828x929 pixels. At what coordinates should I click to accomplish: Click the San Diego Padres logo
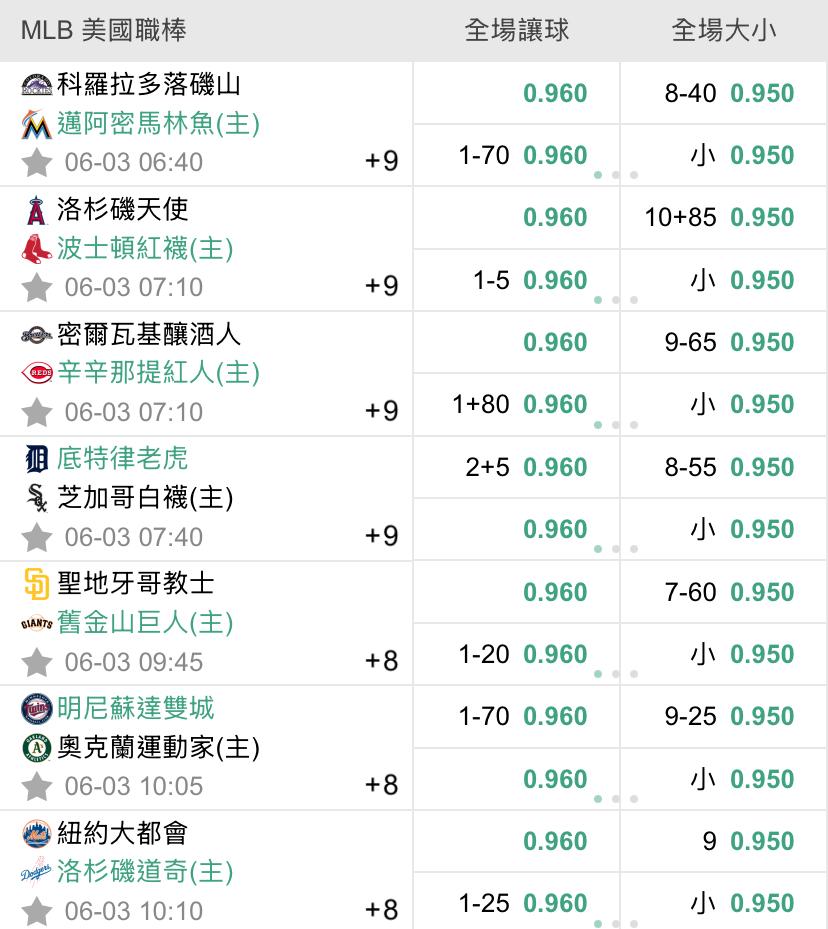click(37, 584)
